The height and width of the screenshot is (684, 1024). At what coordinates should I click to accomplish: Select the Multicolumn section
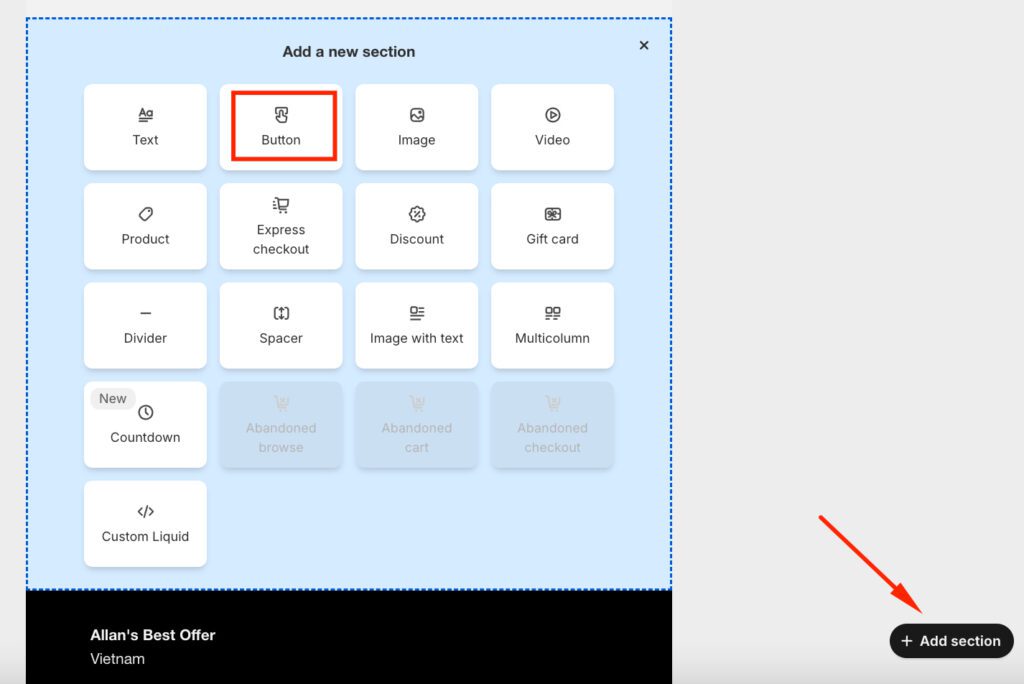[552, 325]
